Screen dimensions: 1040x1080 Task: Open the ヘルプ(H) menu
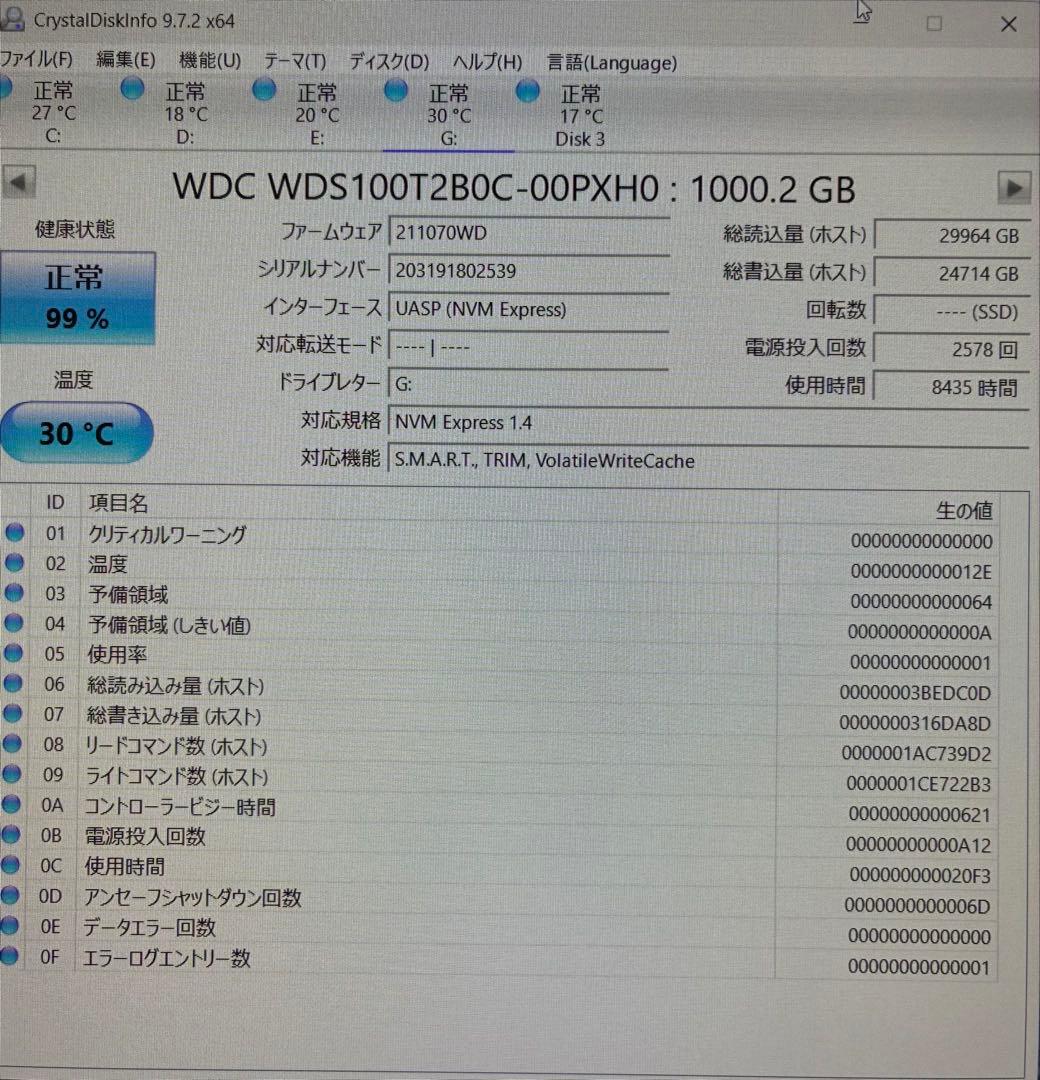(x=487, y=62)
